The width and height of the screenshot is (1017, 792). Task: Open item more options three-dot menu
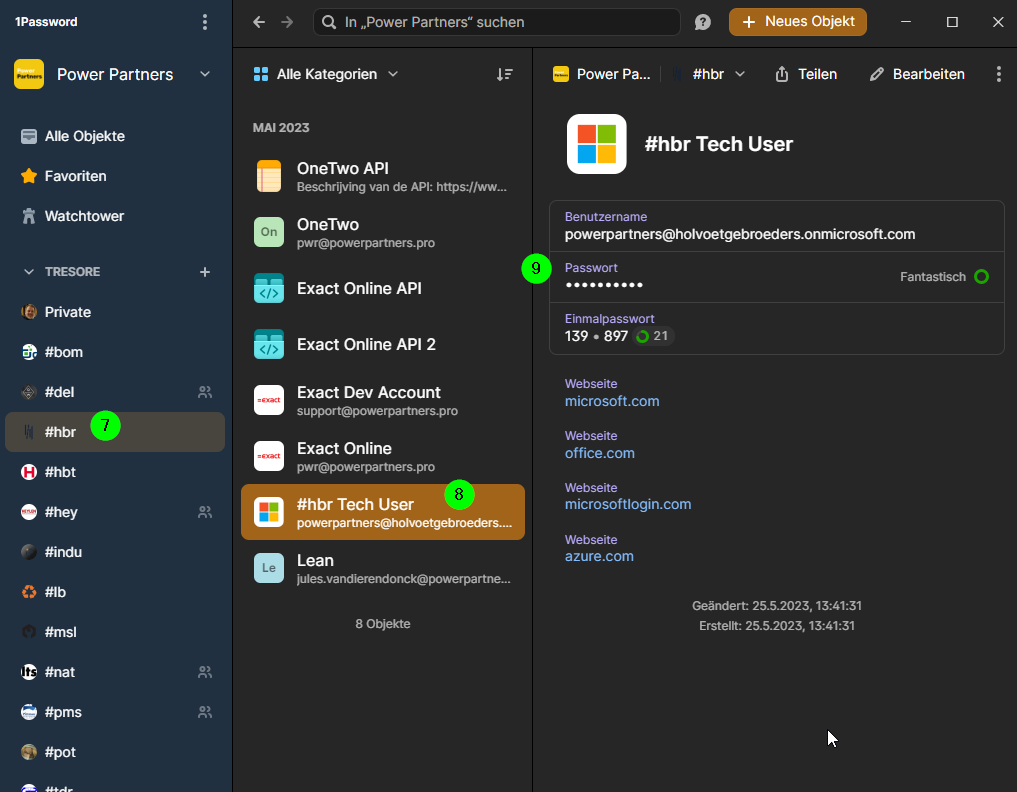click(x=998, y=74)
